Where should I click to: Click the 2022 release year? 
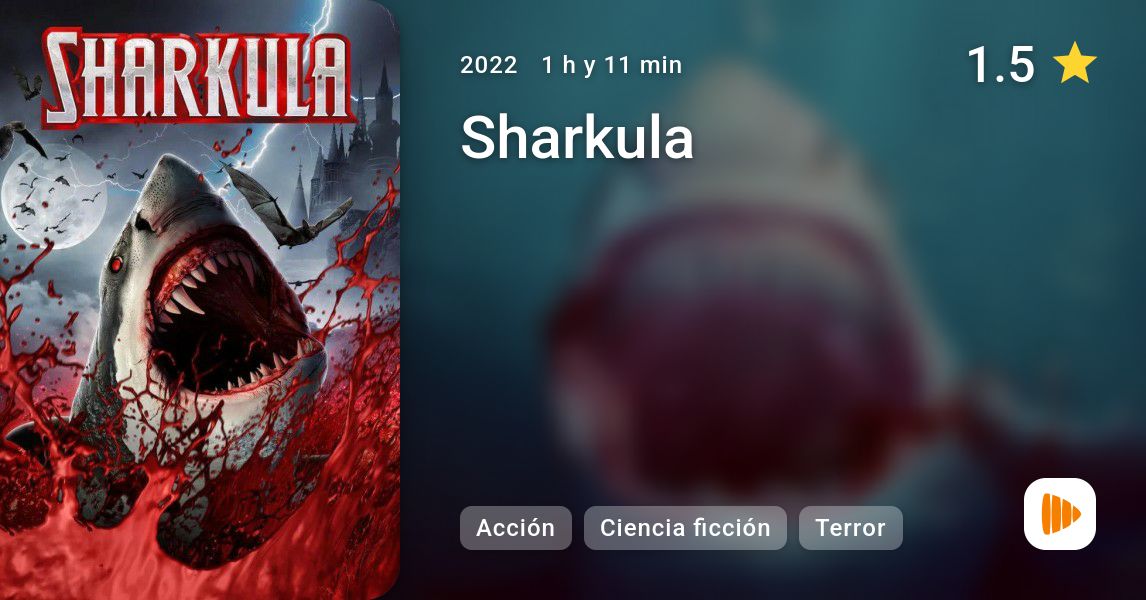[x=488, y=65]
